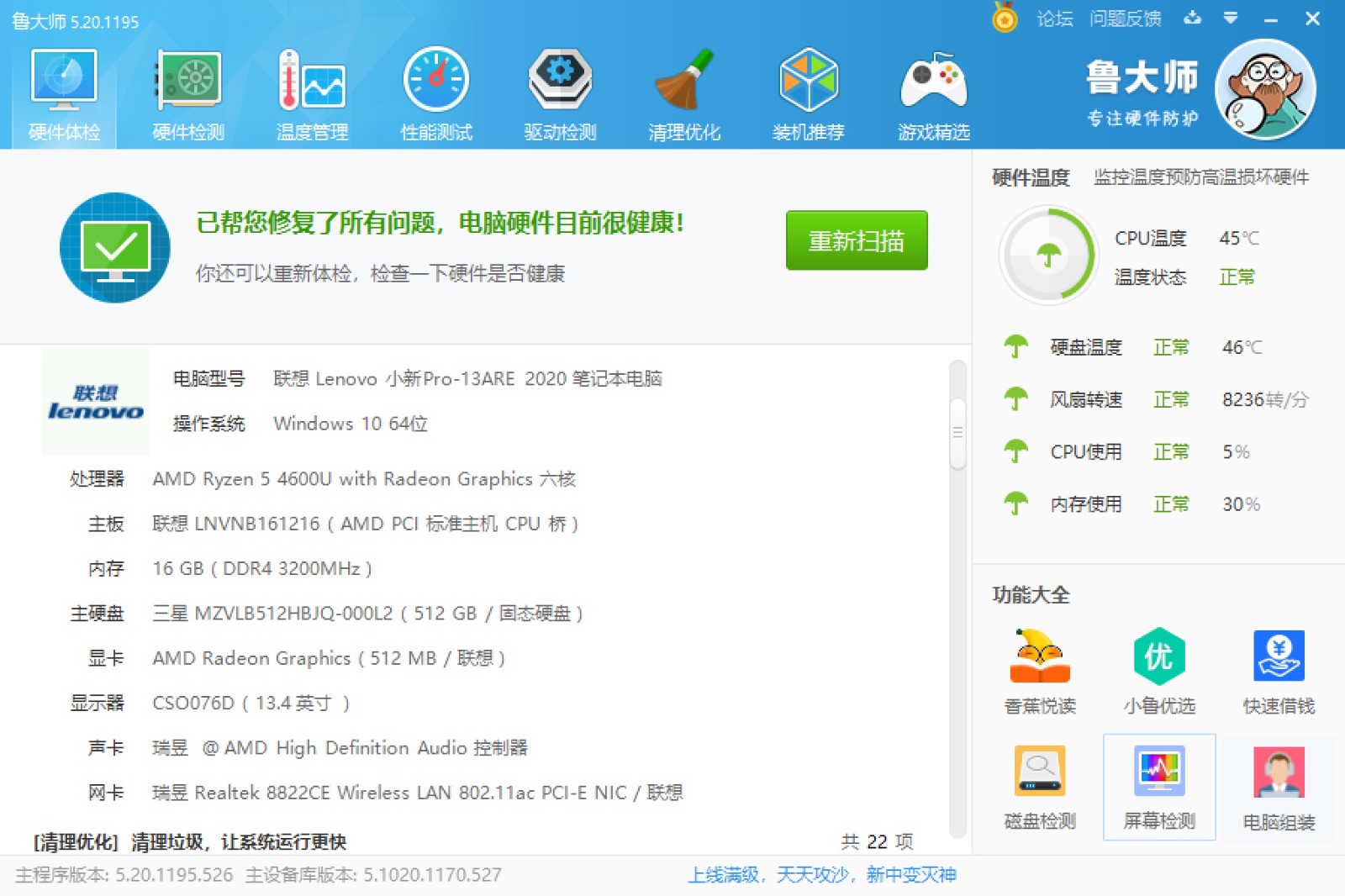Select the 内存 16 GB row
Image resolution: width=1345 pixels, height=896 pixels.
point(230,568)
